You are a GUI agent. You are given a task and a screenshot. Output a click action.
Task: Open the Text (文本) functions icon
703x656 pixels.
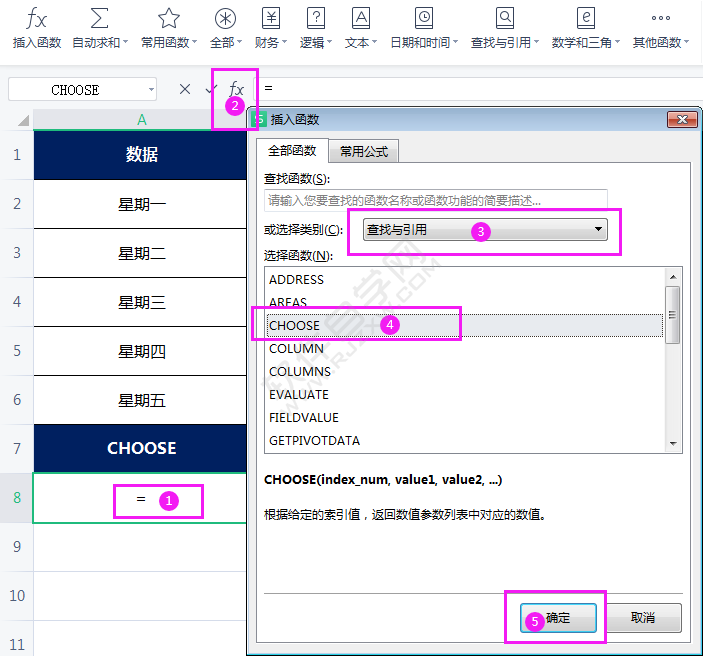click(x=361, y=18)
